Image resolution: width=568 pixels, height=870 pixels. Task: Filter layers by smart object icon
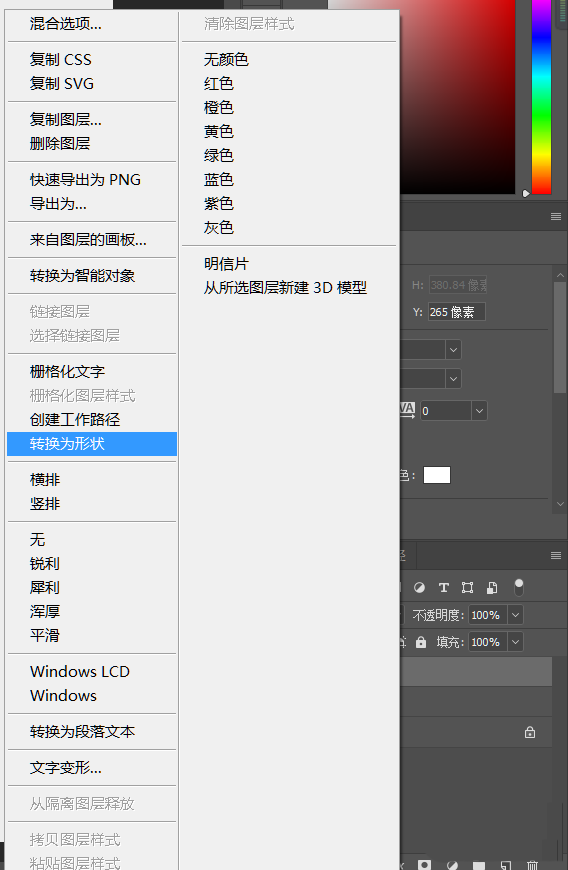[x=492, y=588]
